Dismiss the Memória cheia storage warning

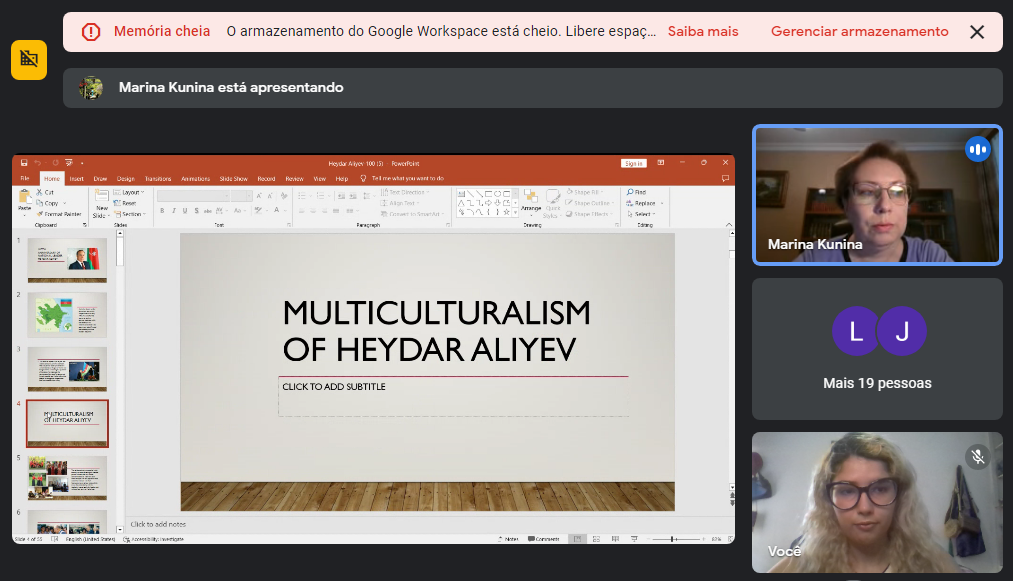[977, 32]
